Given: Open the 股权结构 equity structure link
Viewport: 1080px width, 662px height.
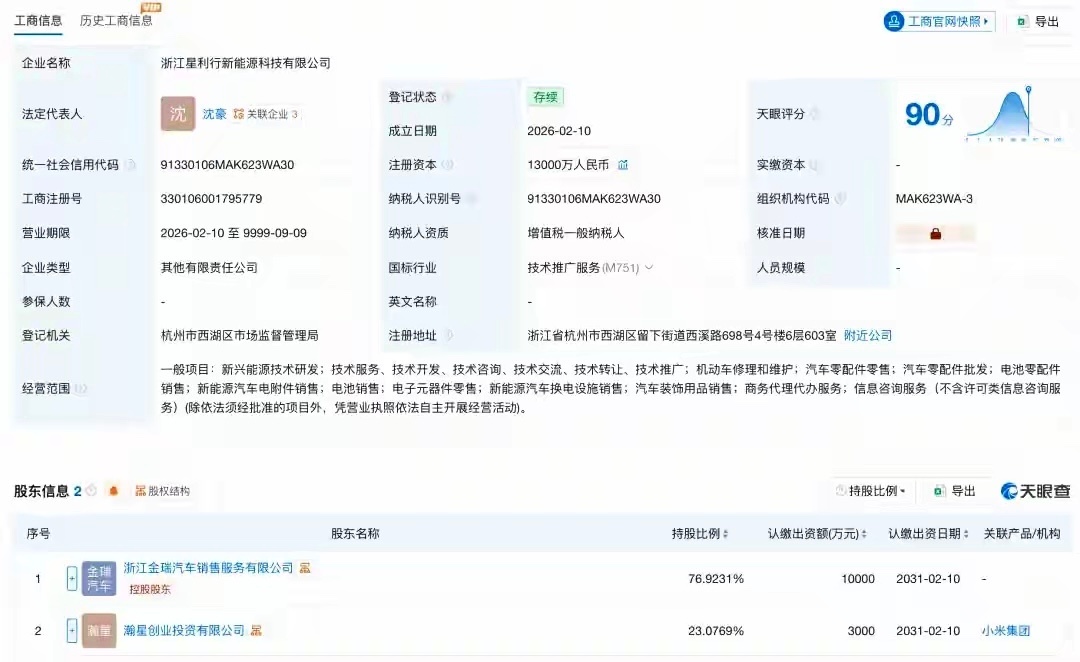Looking at the screenshot, I should [163, 491].
